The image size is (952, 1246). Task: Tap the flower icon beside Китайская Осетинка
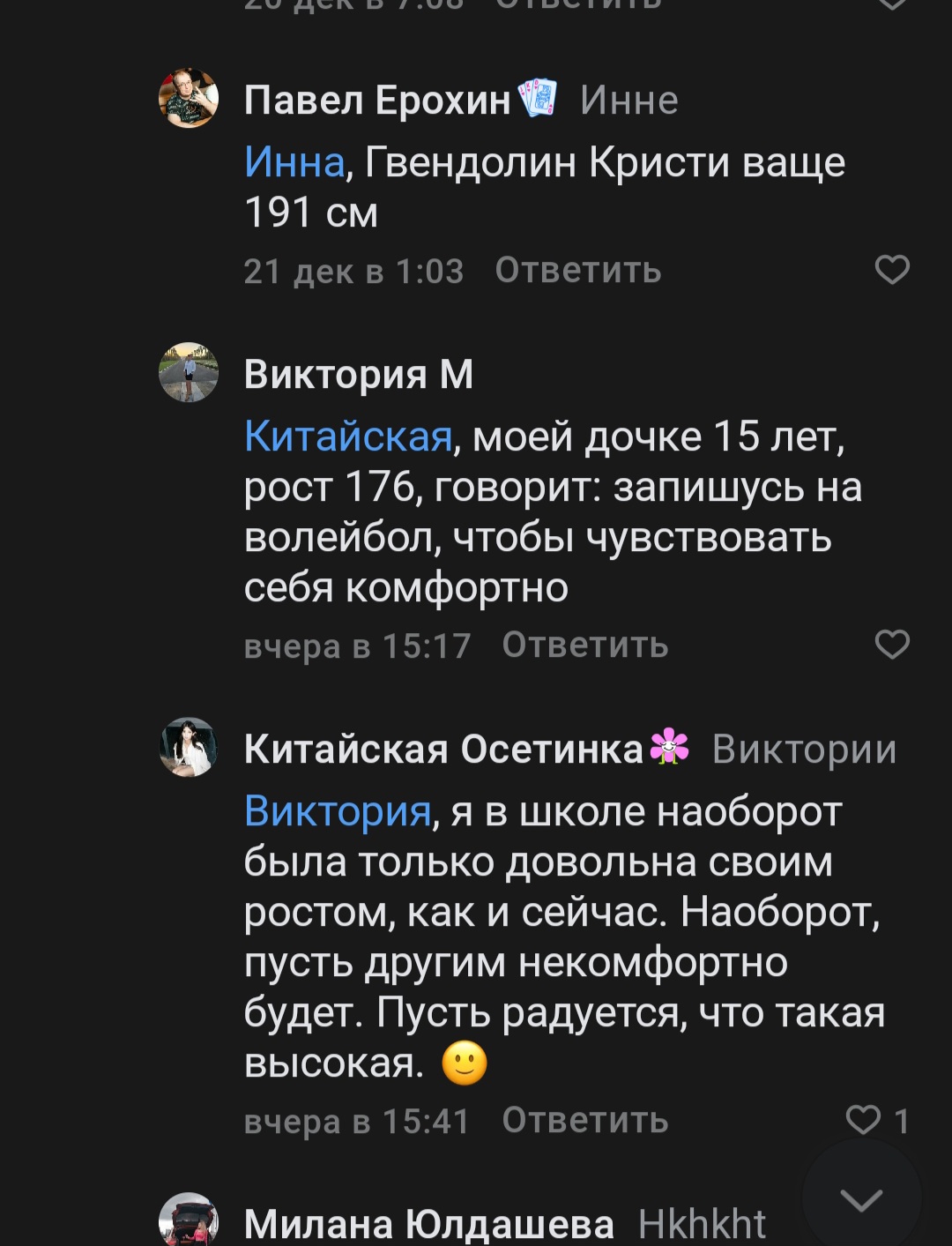(x=669, y=746)
